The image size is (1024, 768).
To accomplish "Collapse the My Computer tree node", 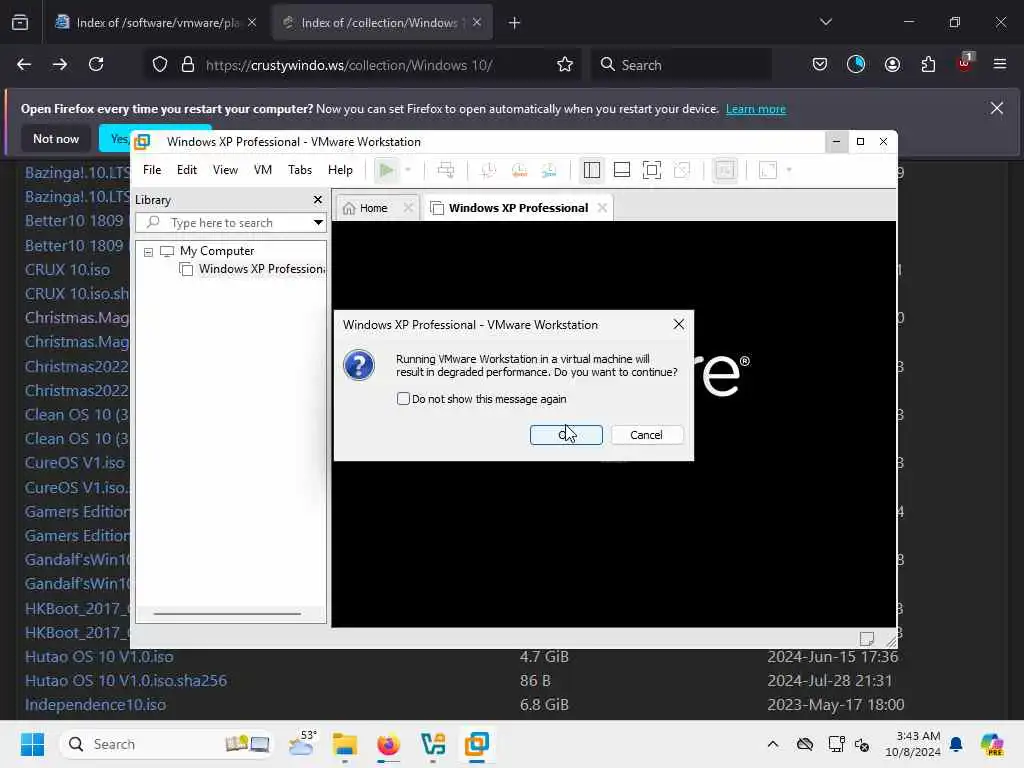I will coord(148,252).
